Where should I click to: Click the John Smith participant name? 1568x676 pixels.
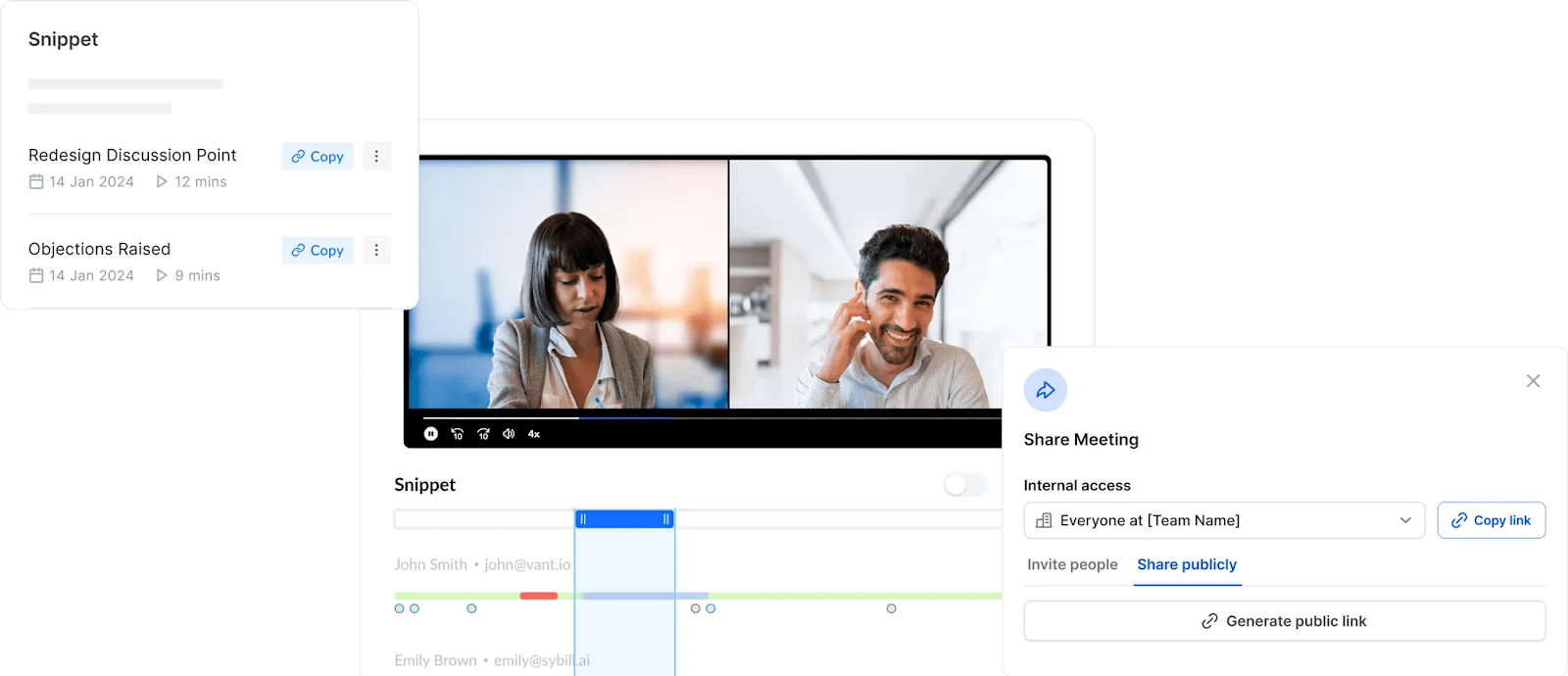point(430,565)
